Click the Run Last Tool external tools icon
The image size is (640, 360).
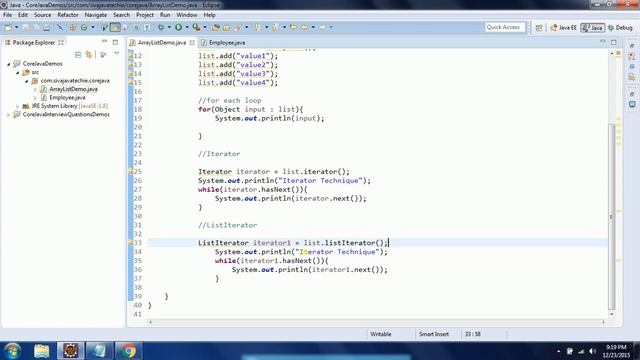click(196, 27)
